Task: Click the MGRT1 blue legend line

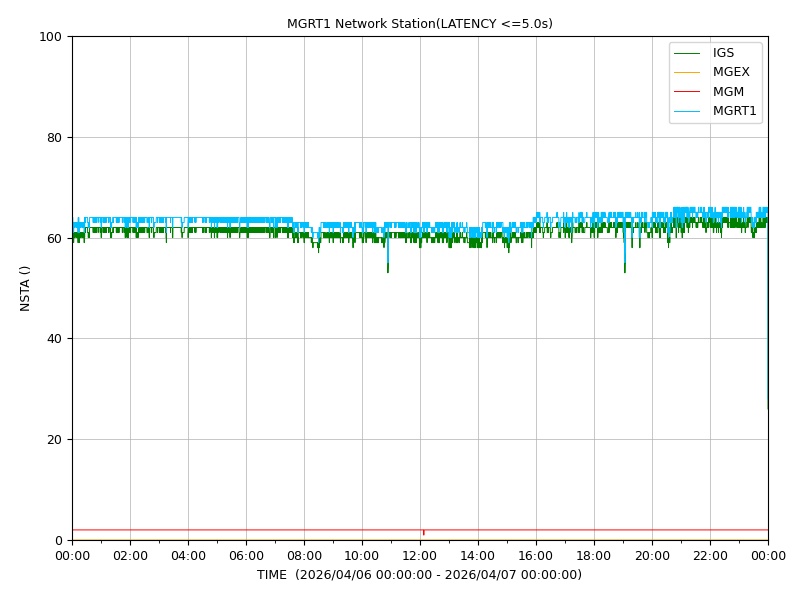Action: point(687,111)
